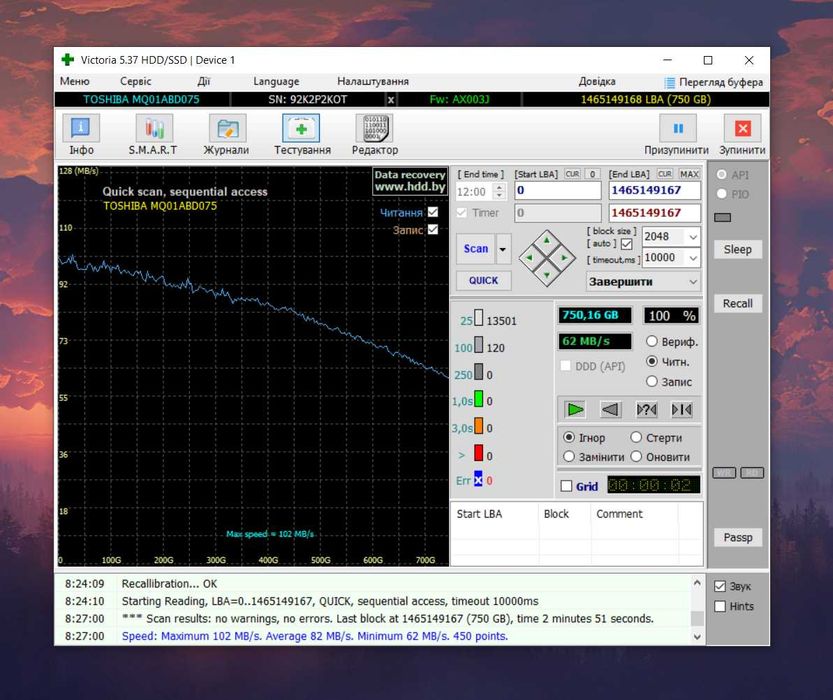Viewport: 833px width, 700px height.
Task: Select the Запис write radio button
Action: pos(652,381)
